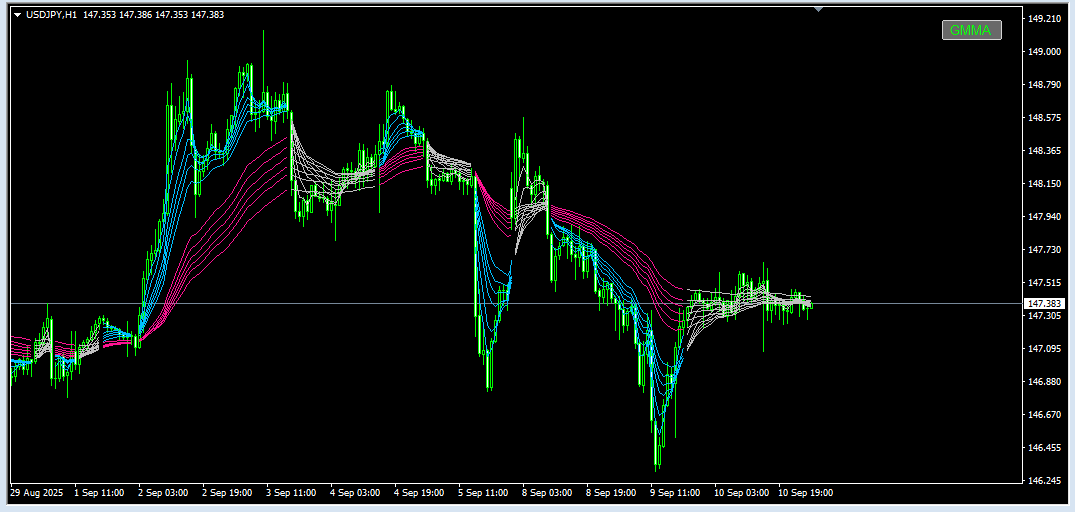Open the chart menu arrow beside USDJPY,H1

pos(17,14)
